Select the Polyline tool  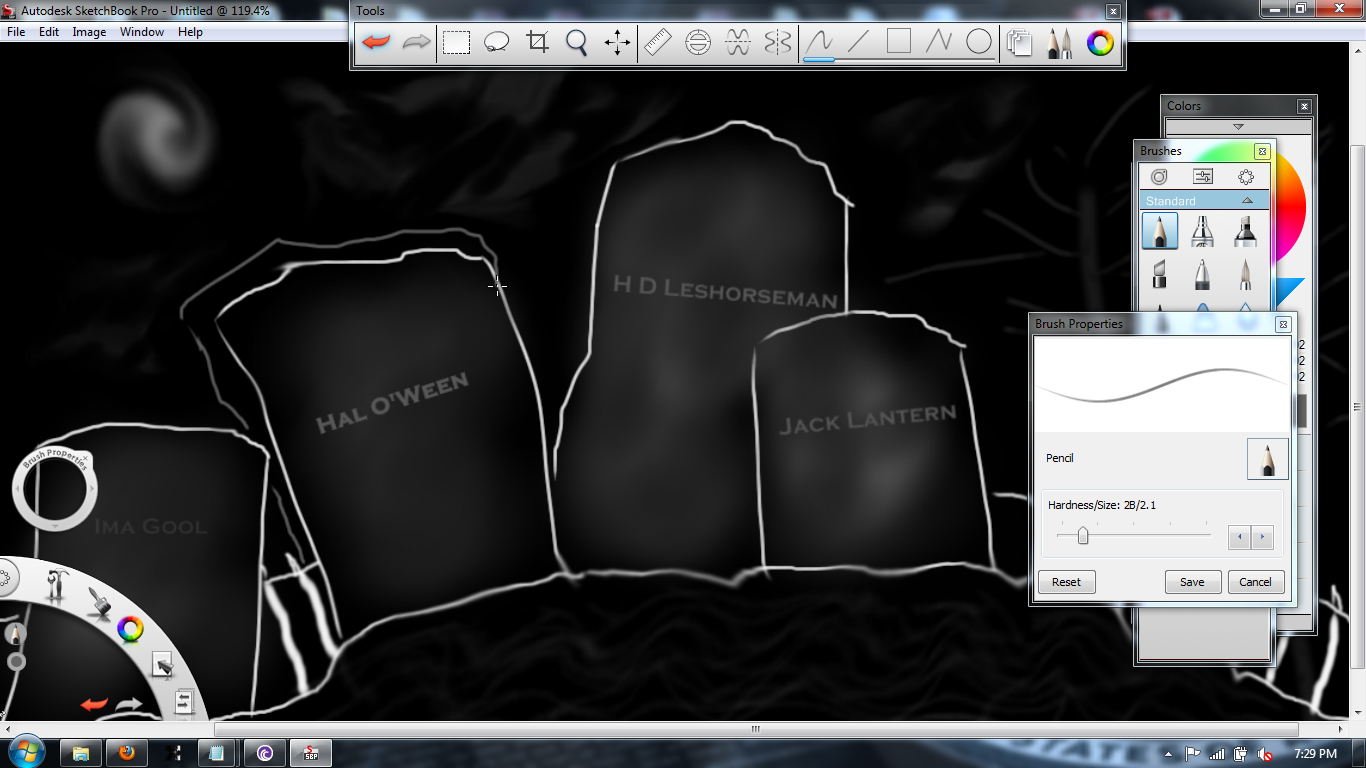[x=939, y=42]
